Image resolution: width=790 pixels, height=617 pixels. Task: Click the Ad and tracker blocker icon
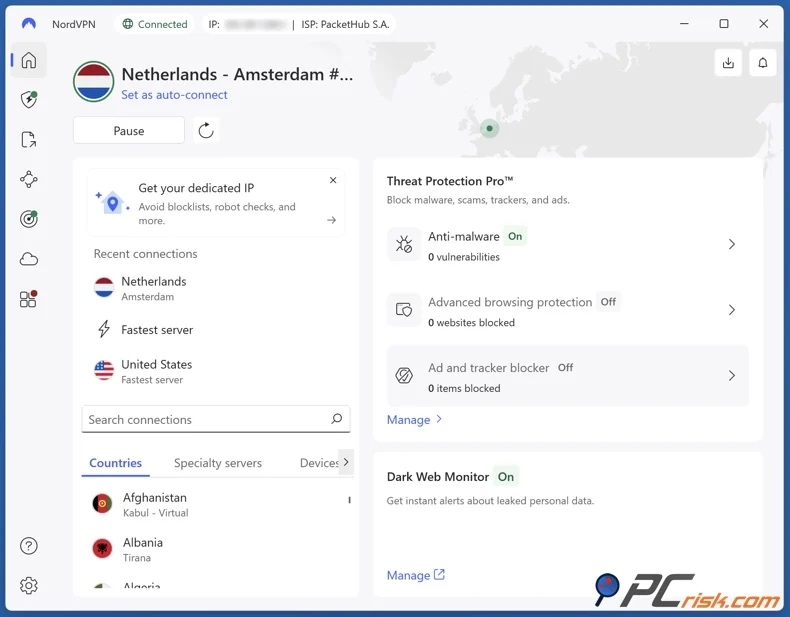404,375
